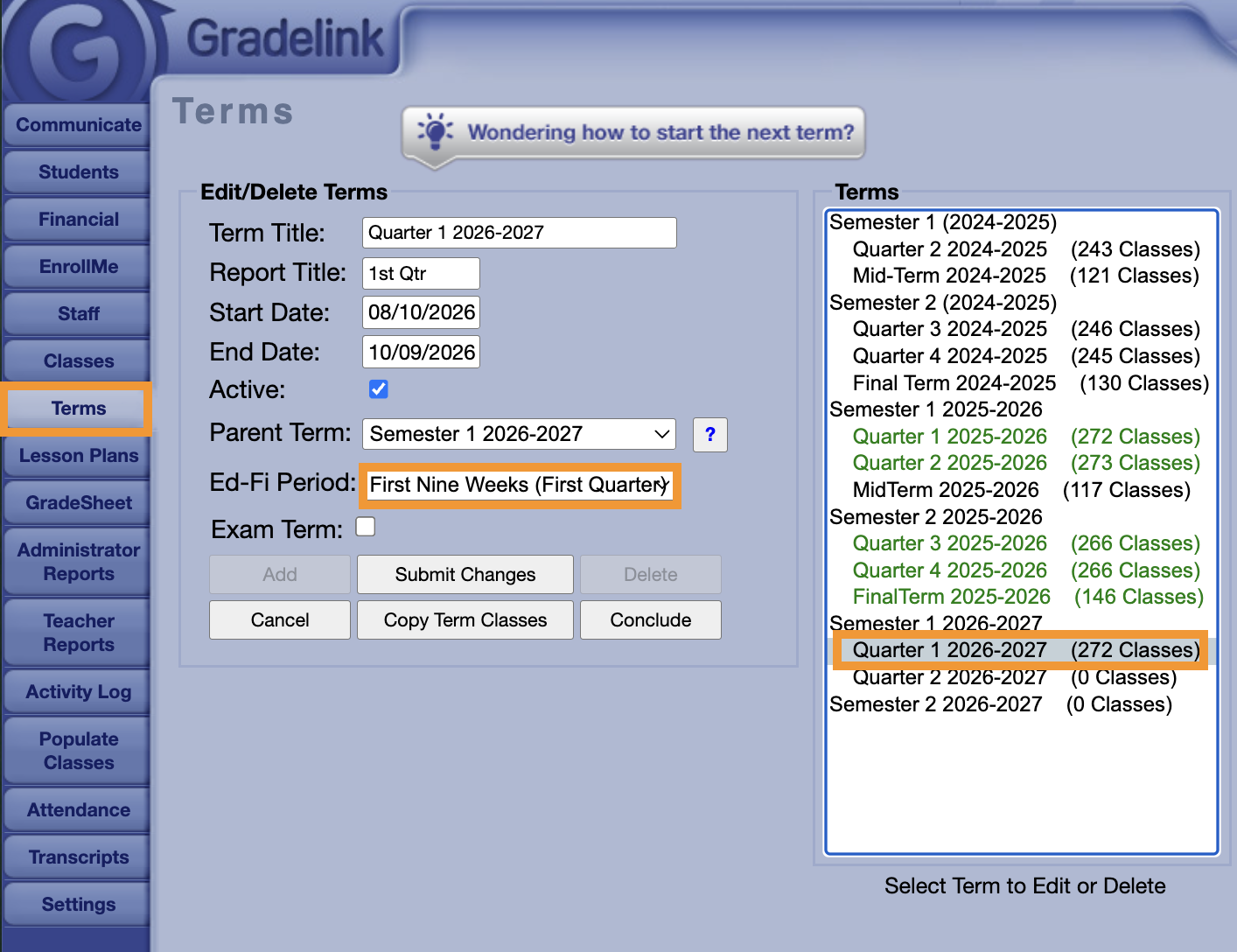
Task: Click the Report Title field
Action: (421, 273)
